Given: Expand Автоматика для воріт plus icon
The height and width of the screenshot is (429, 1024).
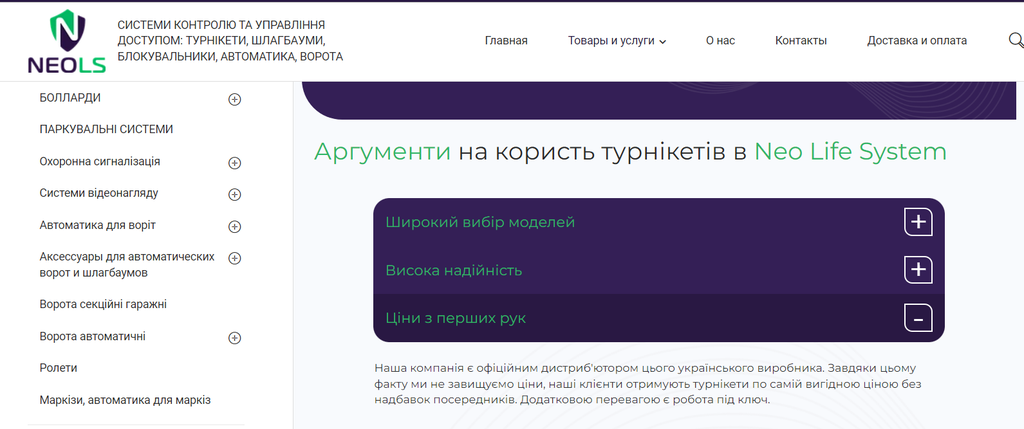Looking at the screenshot, I should coord(234,227).
